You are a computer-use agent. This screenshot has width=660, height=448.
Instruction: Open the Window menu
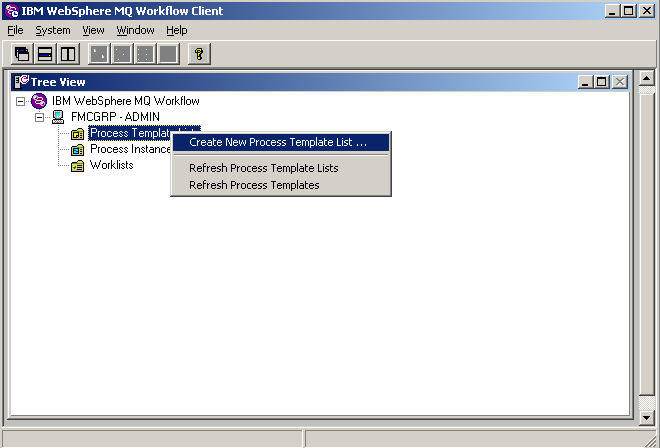coord(136,30)
